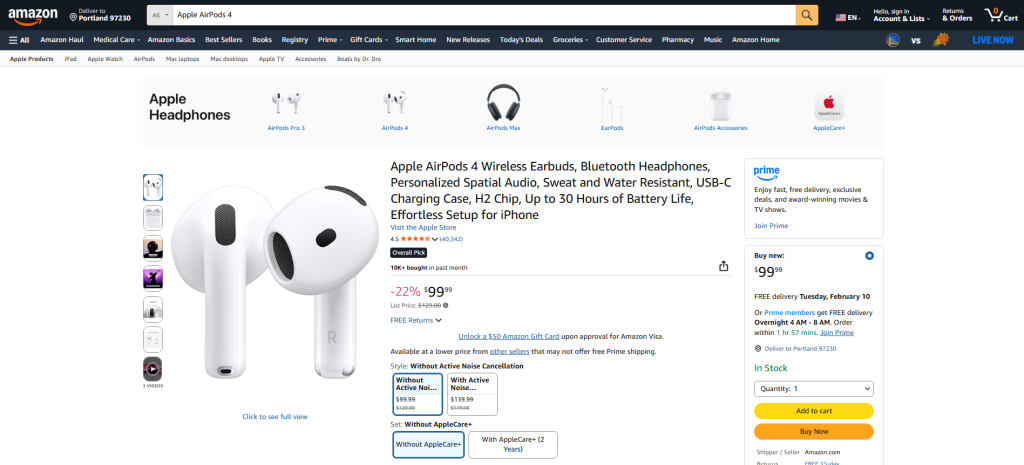The height and width of the screenshot is (465, 1024).
Task: Click the AppleCare+ red icon
Action: click(829, 104)
